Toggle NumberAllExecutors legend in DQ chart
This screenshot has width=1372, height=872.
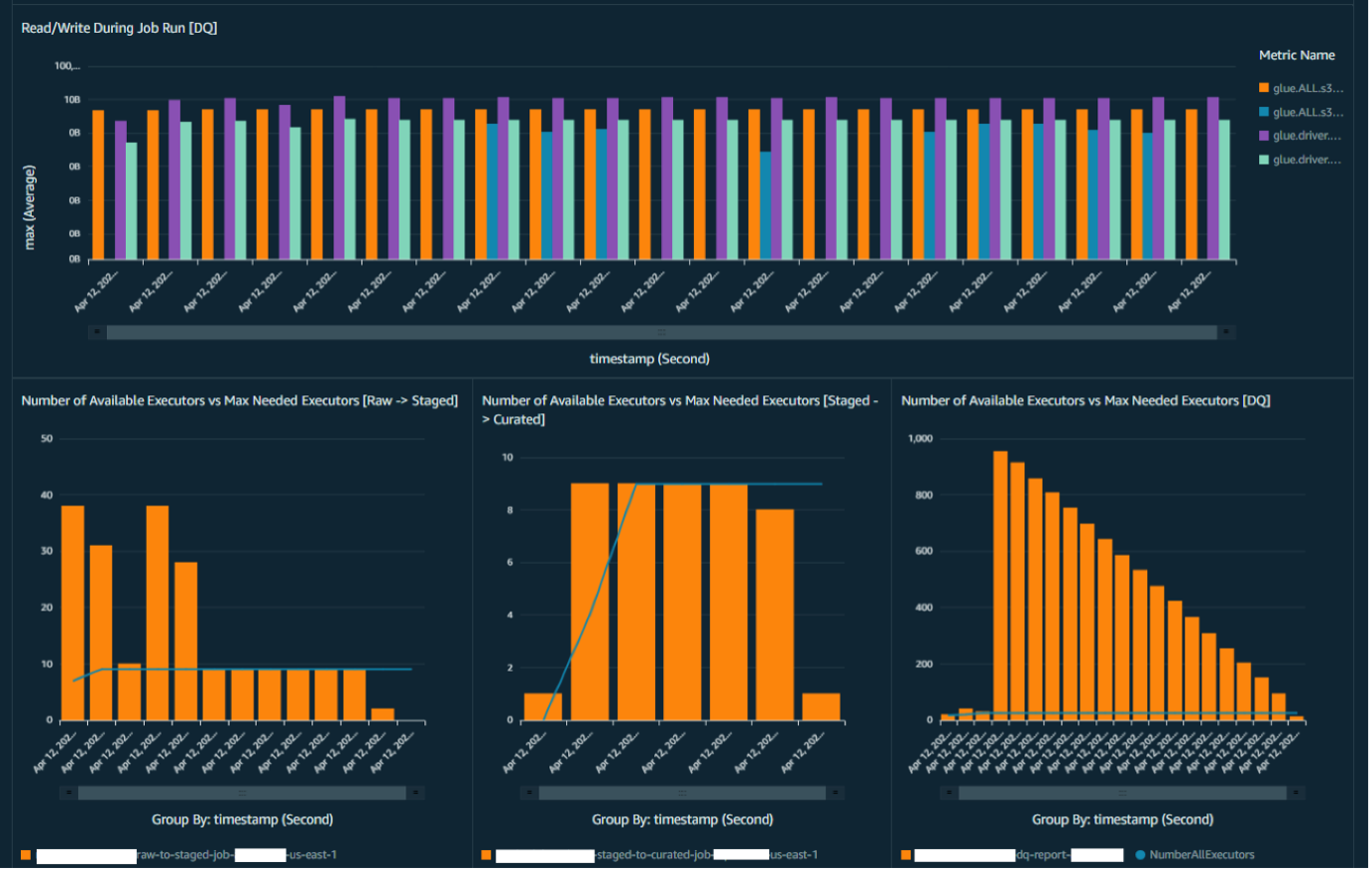(x=1195, y=854)
